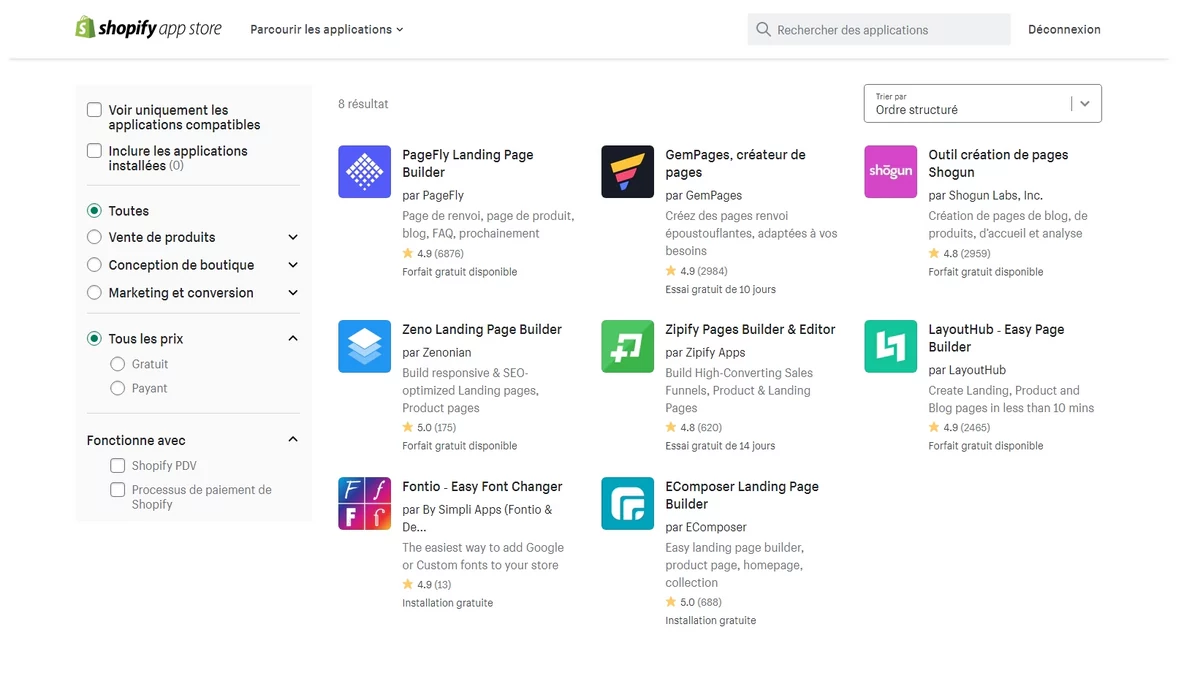The width and height of the screenshot is (1200, 684).
Task: Open the Trier par dropdown
Action: click(x=982, y=103)
